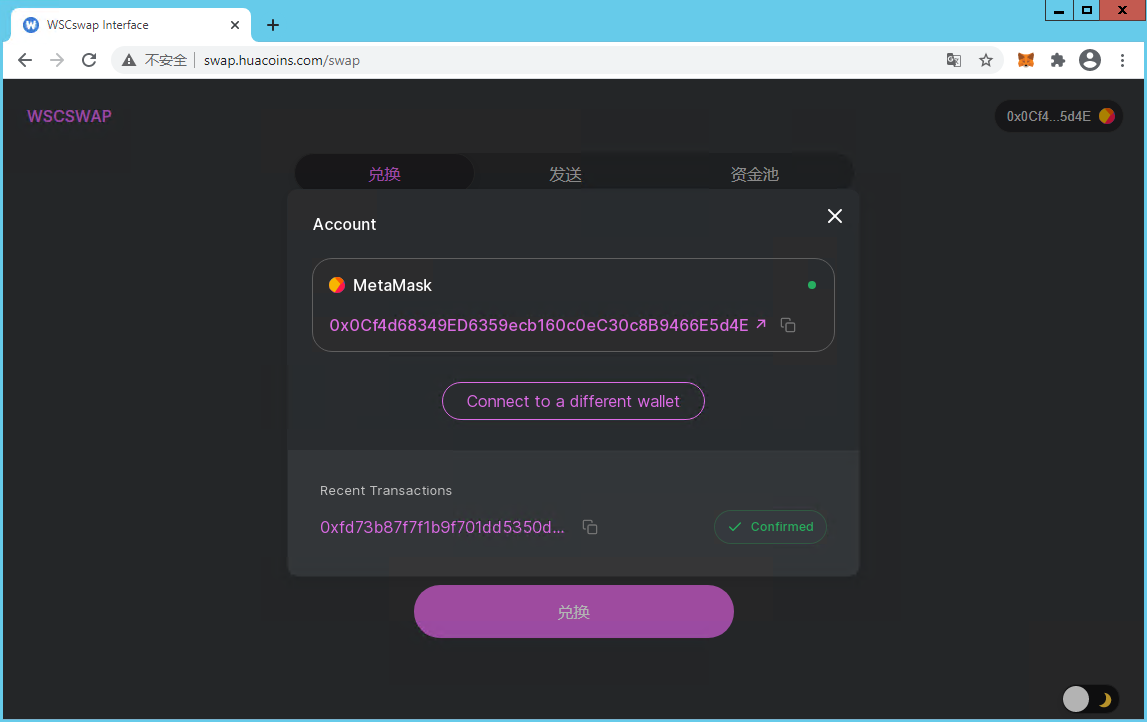Open the Chrome profile avatar

[x=1090, y=60]
